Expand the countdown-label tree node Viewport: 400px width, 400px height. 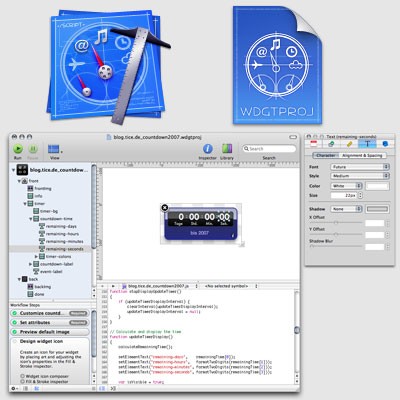(x=31, y=264)
